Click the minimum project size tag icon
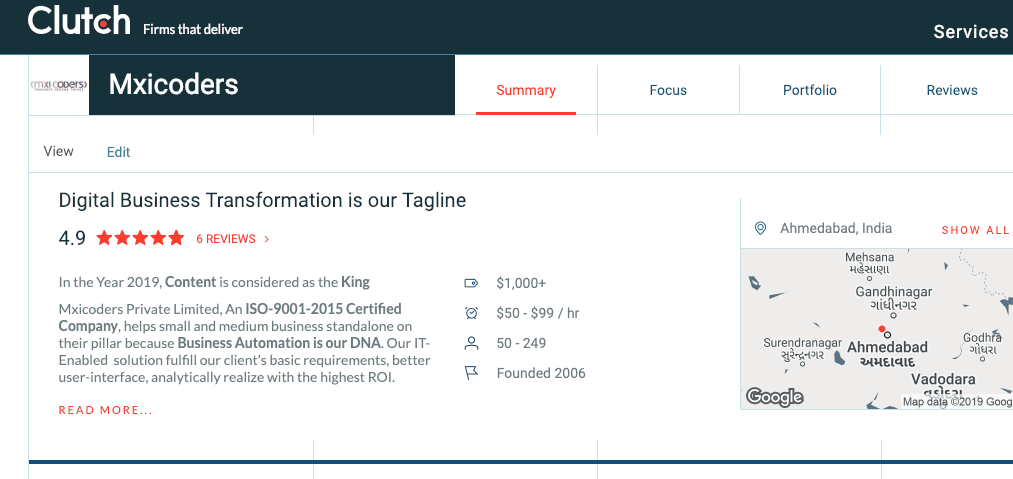The image size is (1013, 479). pos(472,283)
